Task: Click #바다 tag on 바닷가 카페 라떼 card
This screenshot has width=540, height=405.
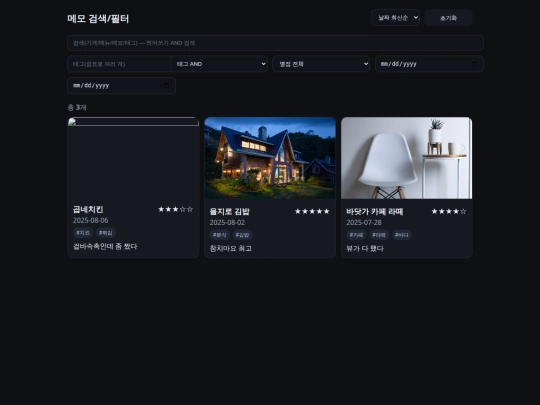Action: click(x=402, y=235)
